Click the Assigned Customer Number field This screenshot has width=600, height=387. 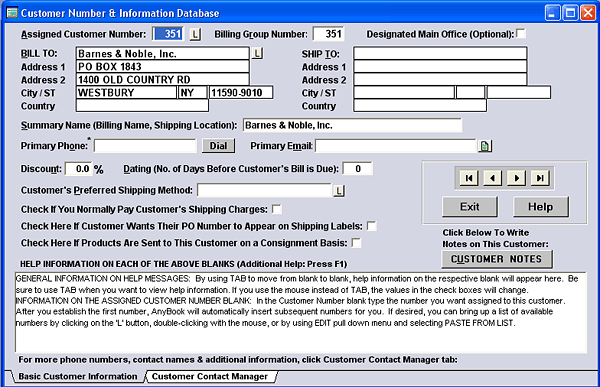[x=168, y=34]
